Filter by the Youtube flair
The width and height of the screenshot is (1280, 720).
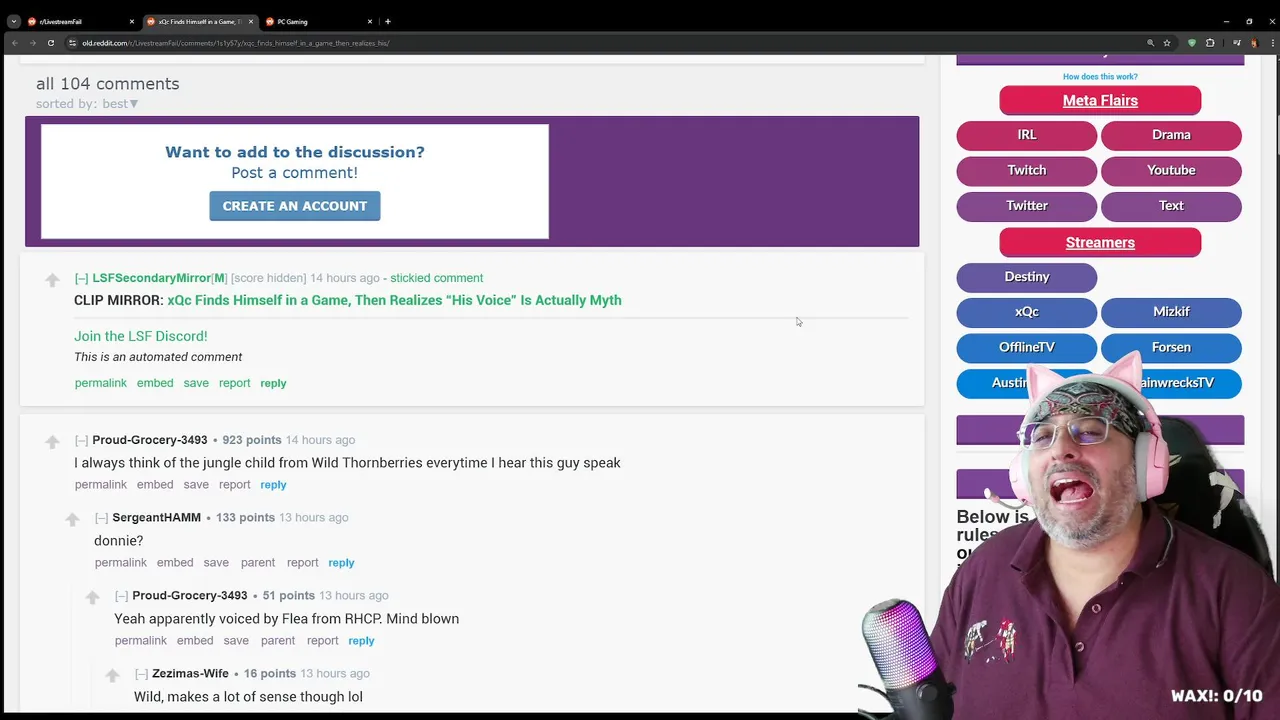click(1171, 170)
